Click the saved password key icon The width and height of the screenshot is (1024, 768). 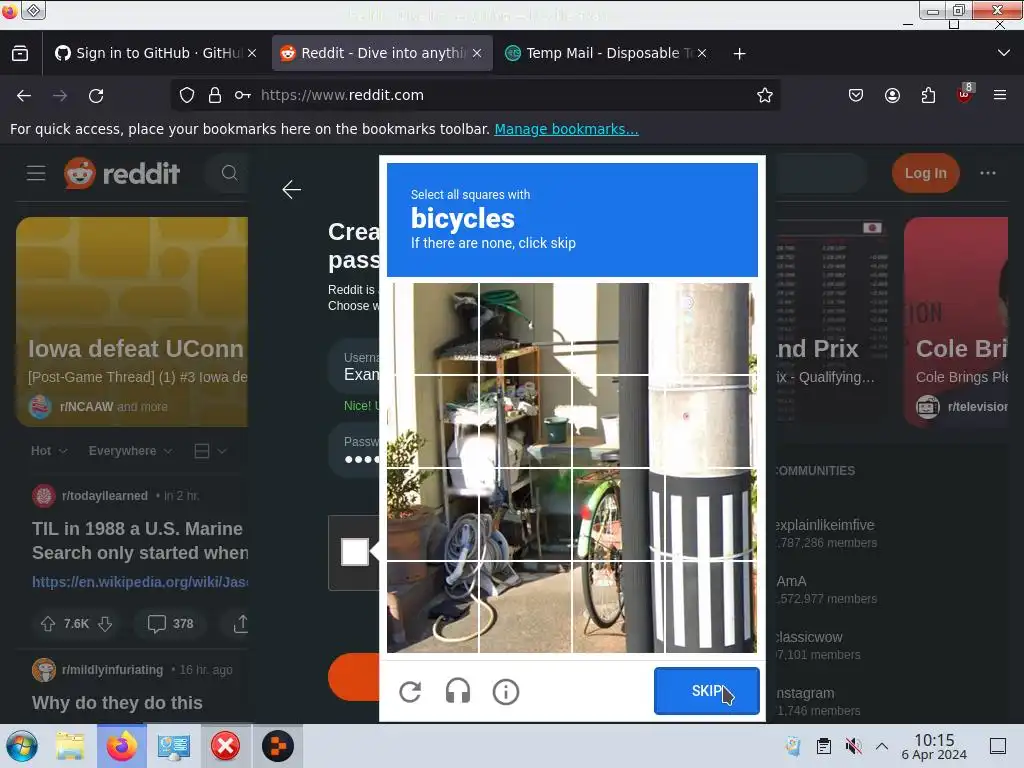[x=243, y=95]
